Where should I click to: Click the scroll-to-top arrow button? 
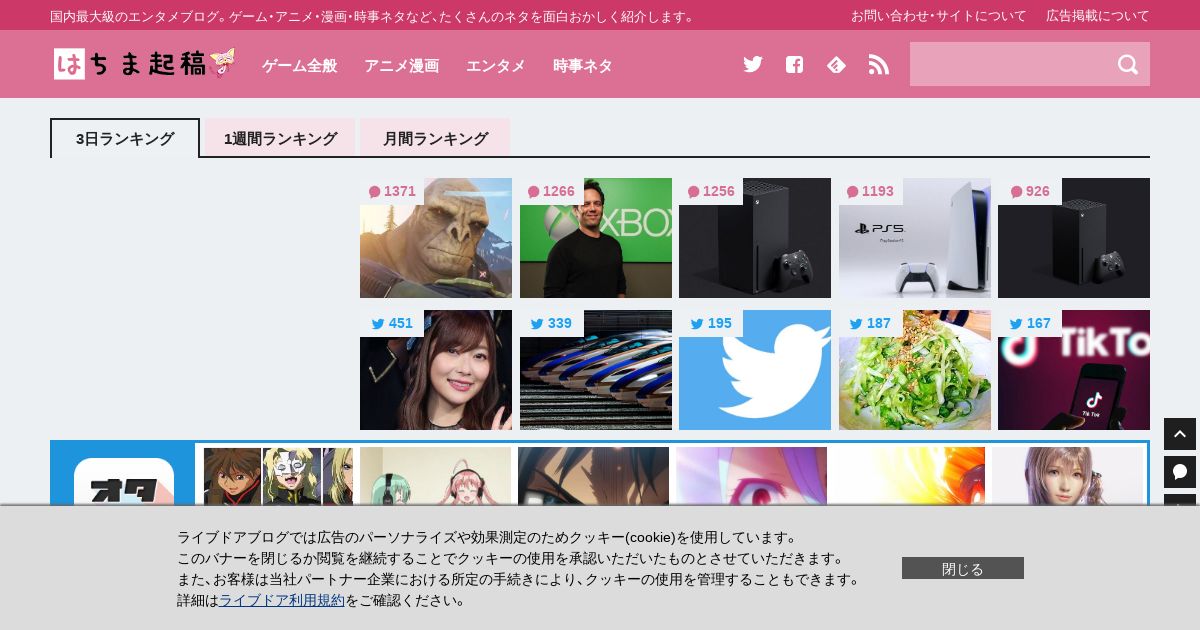coord(1180,434)
